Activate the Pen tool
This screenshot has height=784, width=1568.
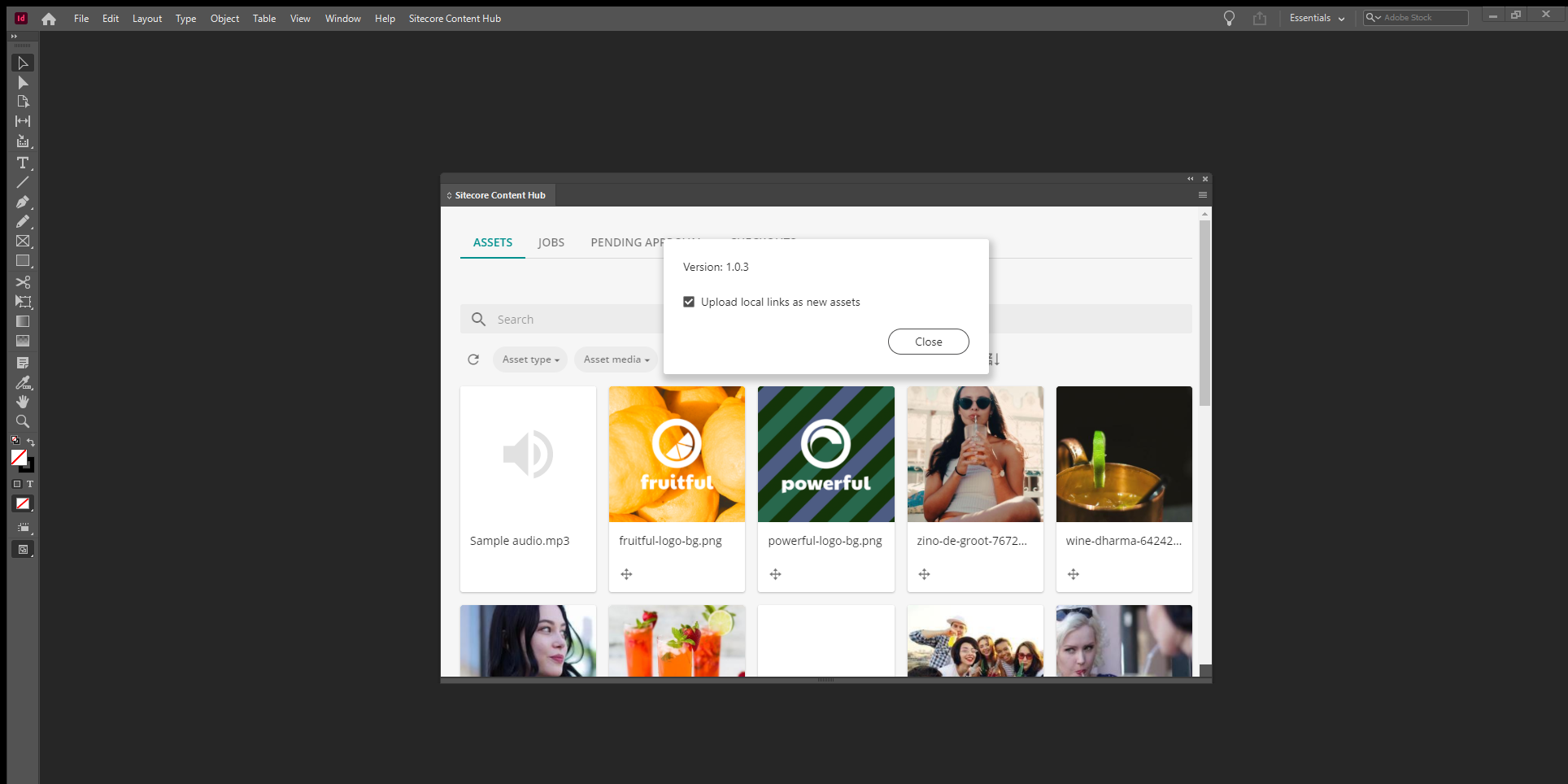tap(22, 202)
